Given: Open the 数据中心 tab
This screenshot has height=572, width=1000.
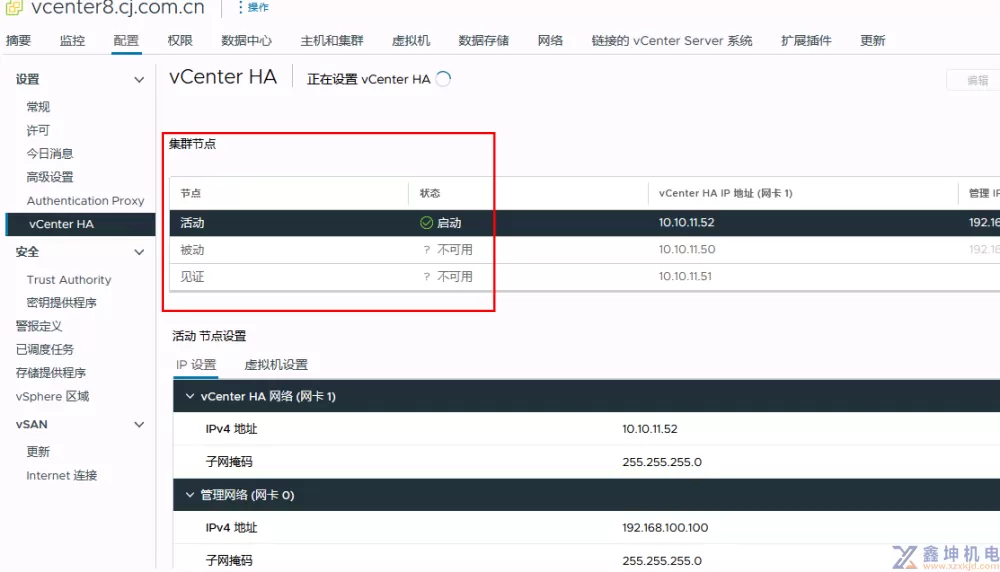Looking at the screenshot, I should coord(246,41).
